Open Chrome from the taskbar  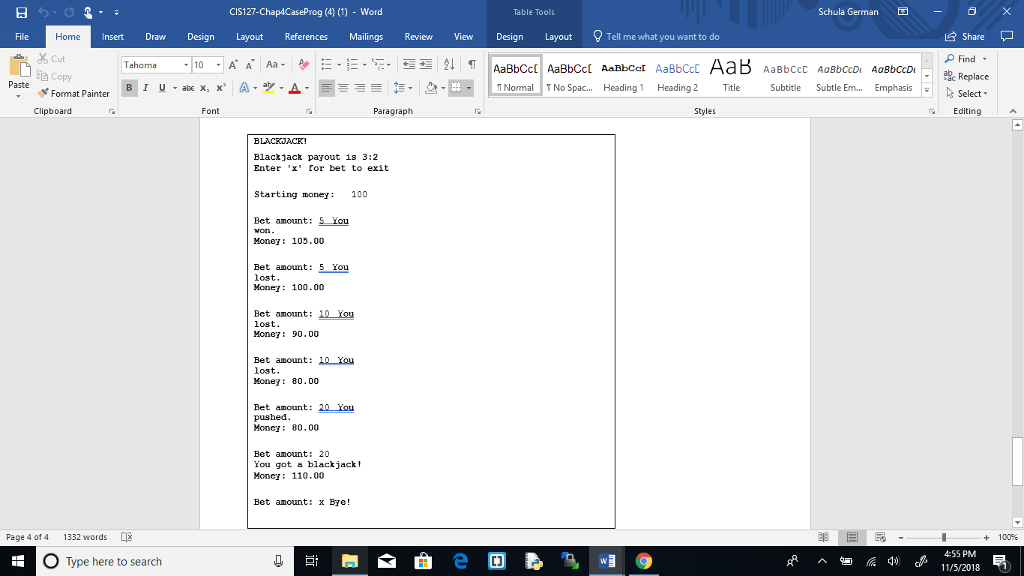coord(643,561)
